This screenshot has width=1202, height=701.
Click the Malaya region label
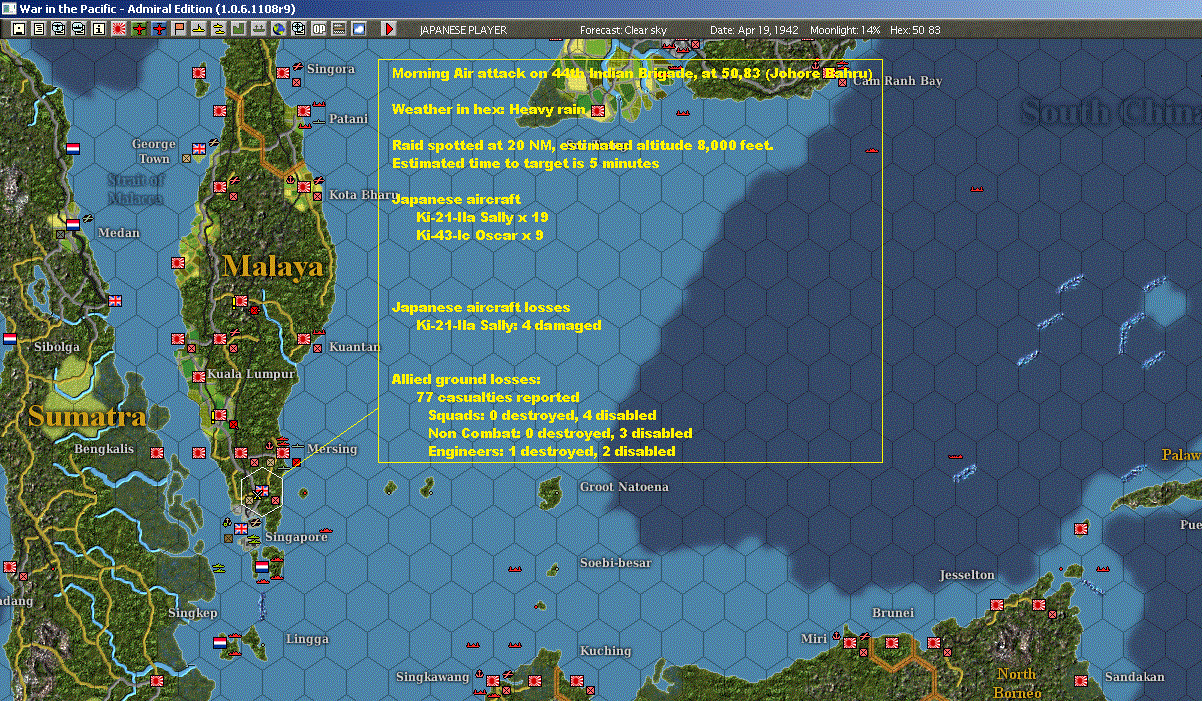pos(273,266)
